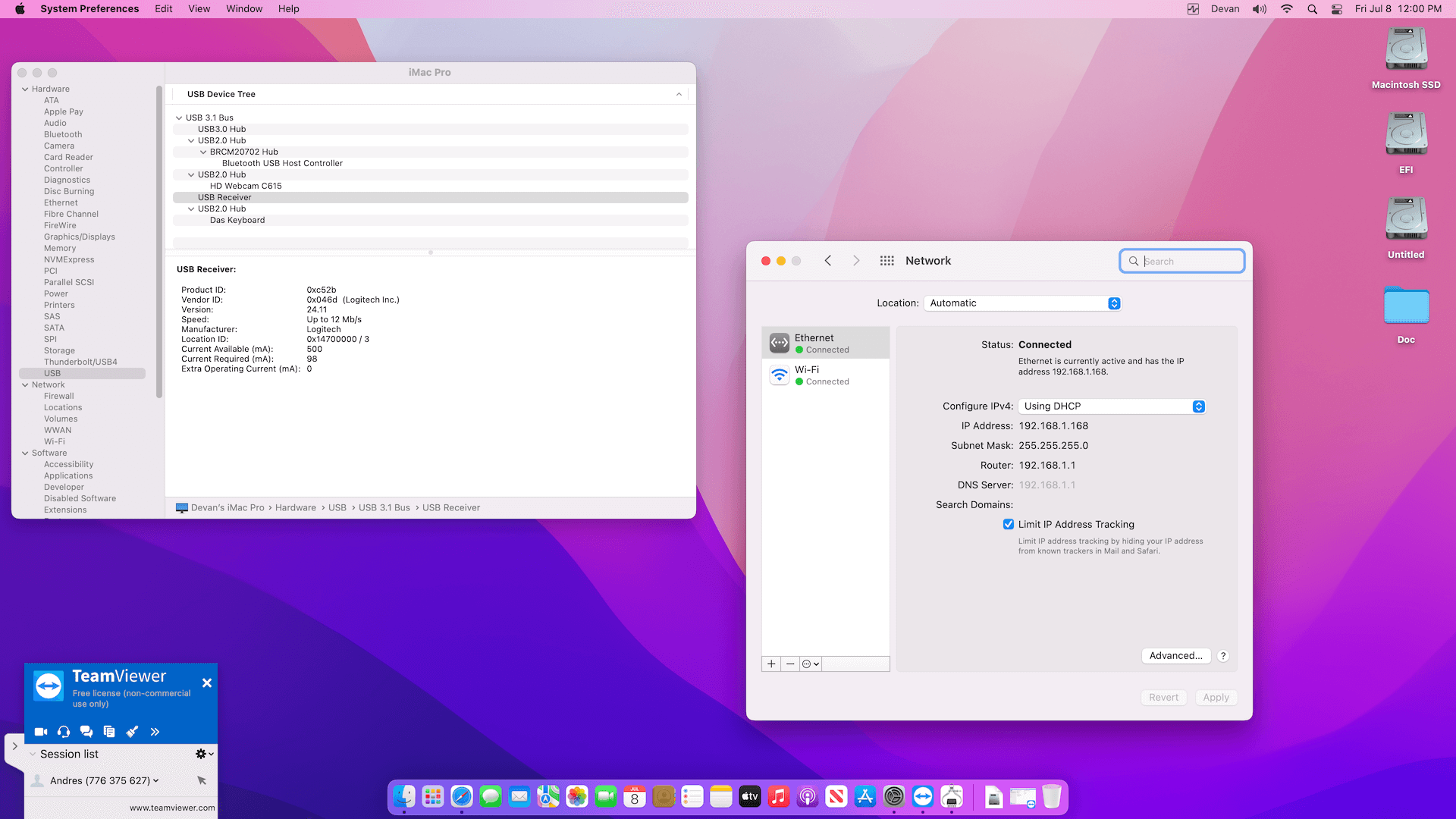Image resolution: width=1456 pixels, height=819 pixels.
Task: Collapse the TeamViewer side panel arrow
Action: (14, 746)
